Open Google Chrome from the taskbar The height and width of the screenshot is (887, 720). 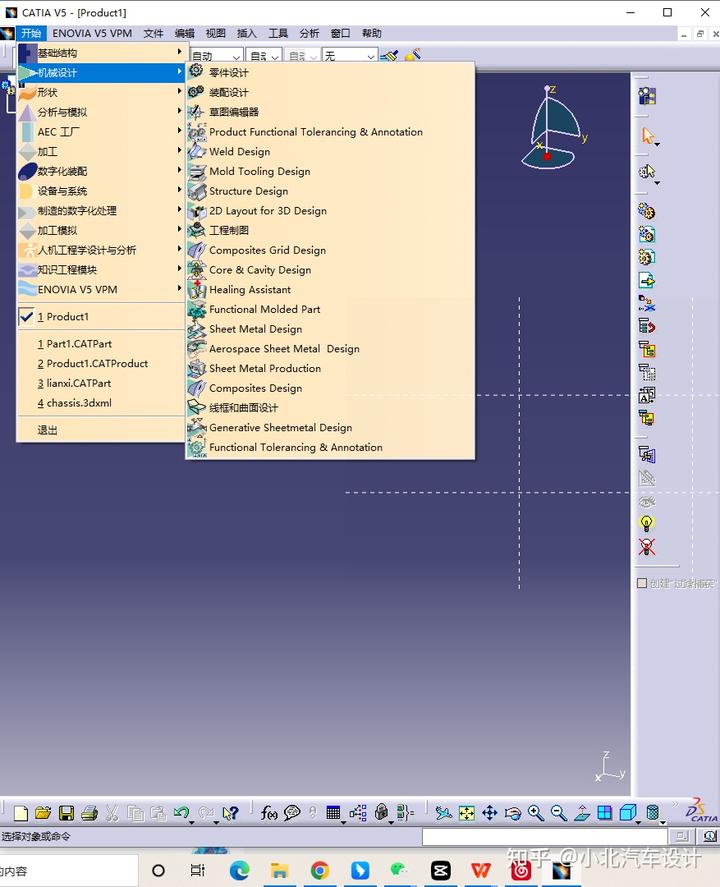(320, 871)
